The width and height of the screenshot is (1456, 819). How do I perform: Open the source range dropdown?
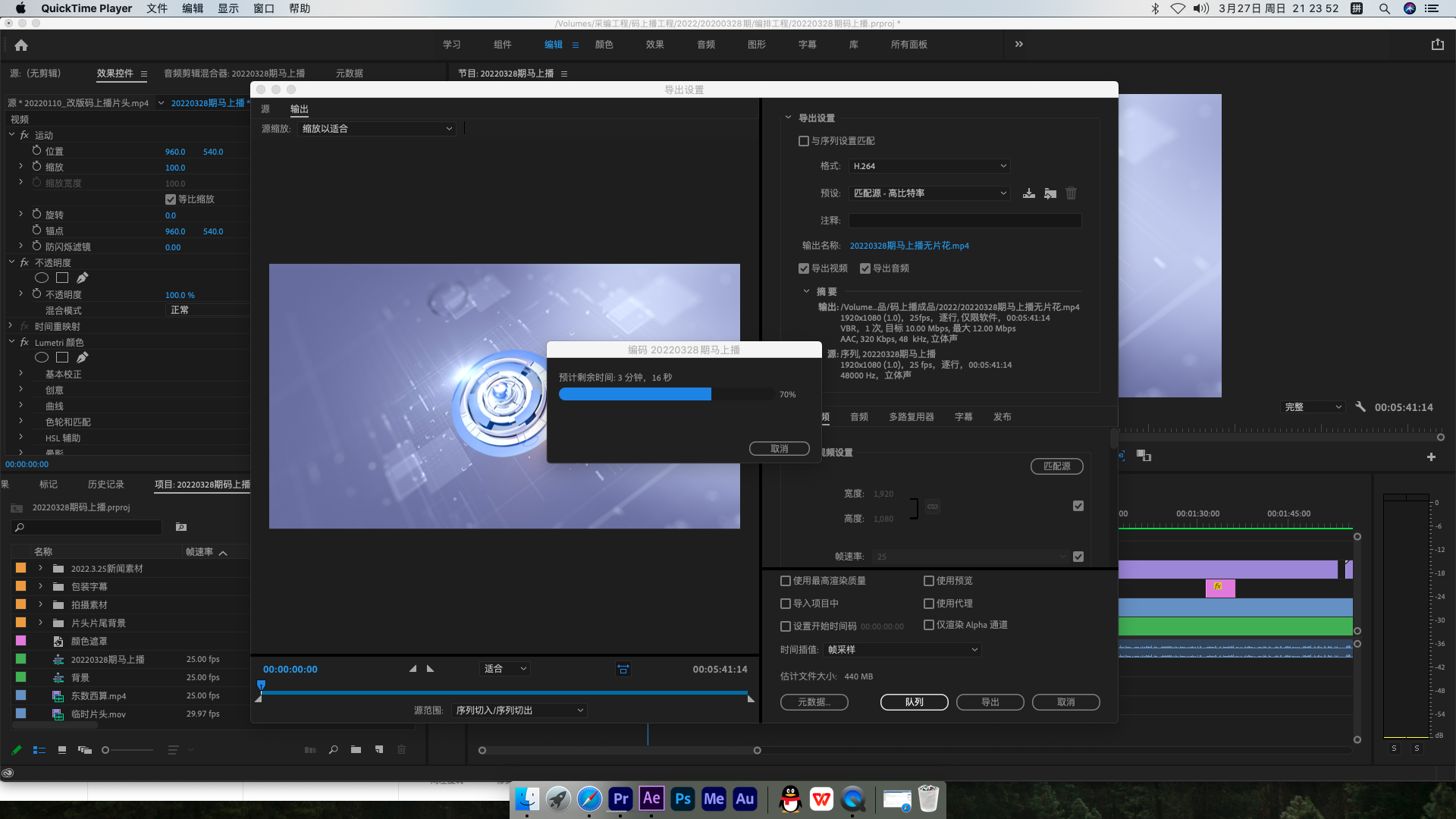[x=519, y=711]
